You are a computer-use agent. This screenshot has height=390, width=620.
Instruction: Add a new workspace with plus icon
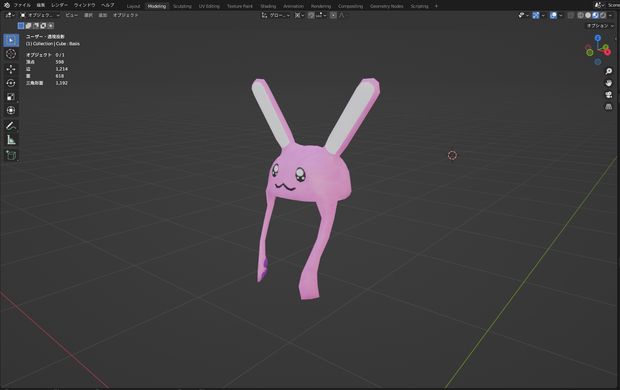(436, 6)
